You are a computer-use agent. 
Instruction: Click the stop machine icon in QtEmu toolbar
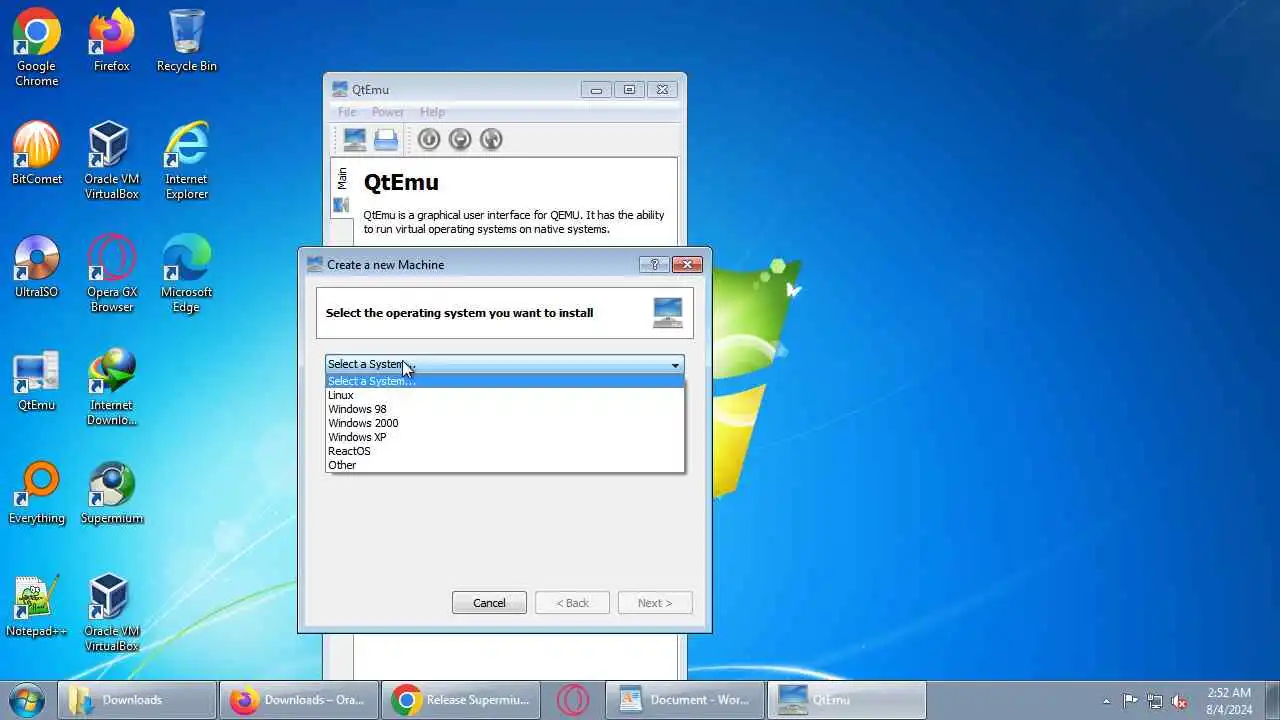coord(460,140)
